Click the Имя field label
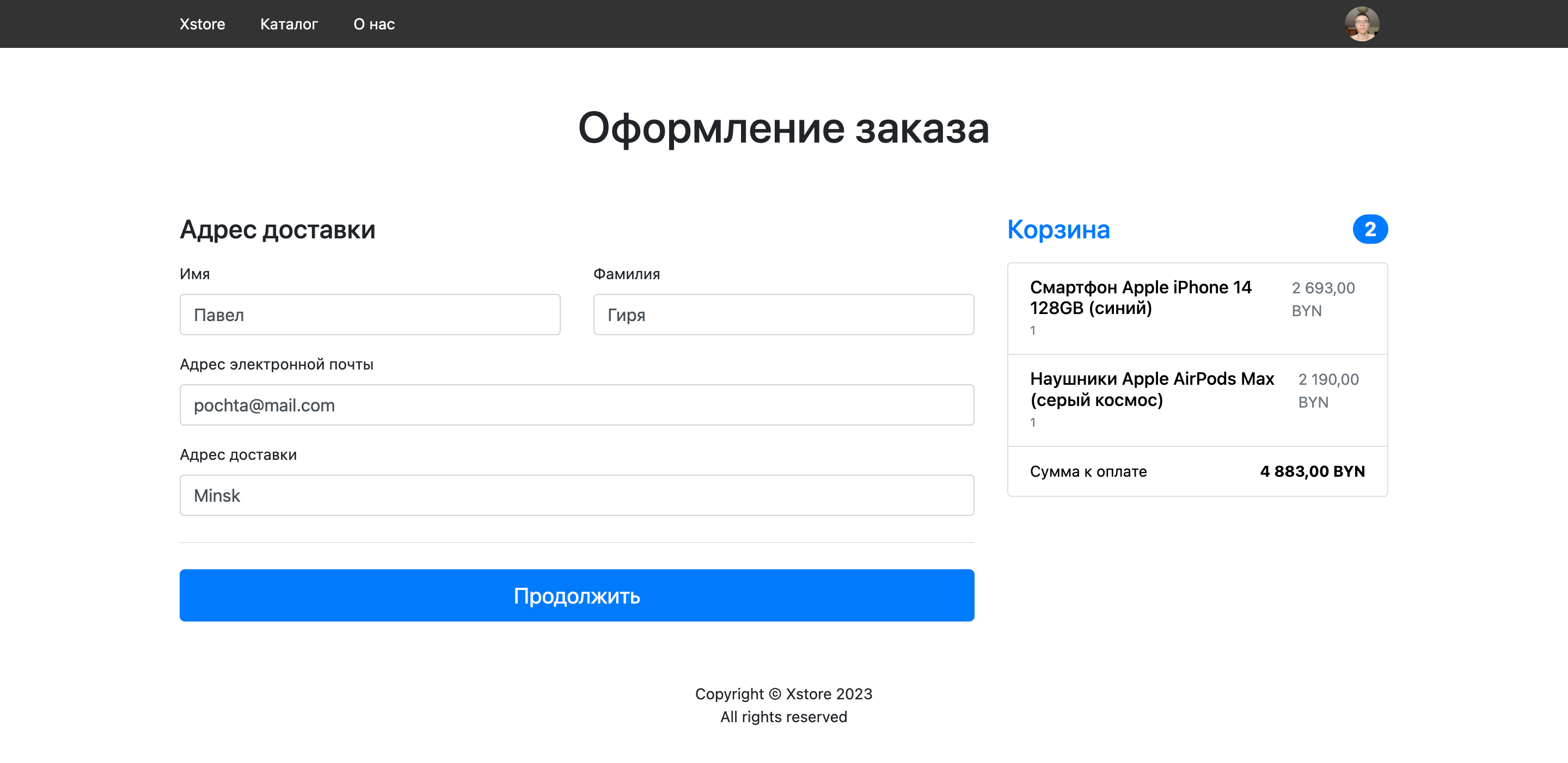The height and width of the screenshot is (763, 1568). (195, 274)
